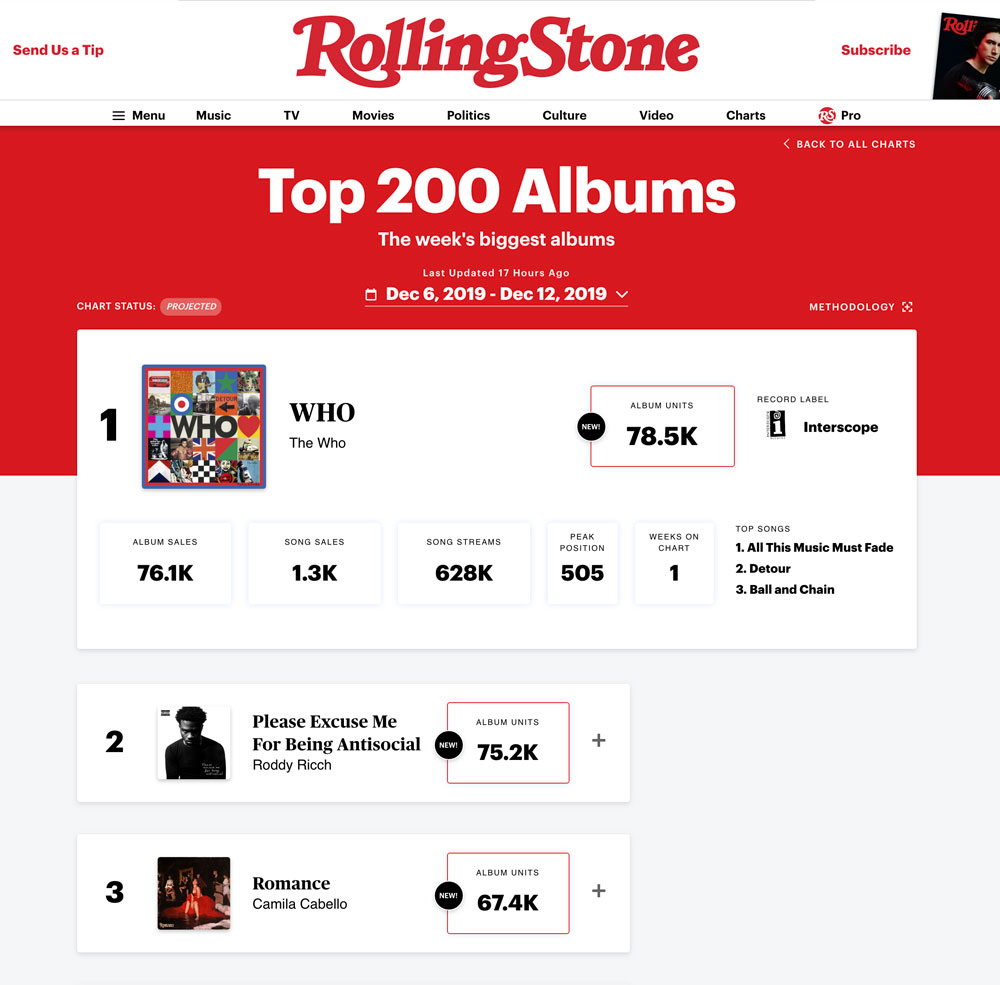Click the Subscribe link
Image resolution: width=1000 pixels, height=985 pixels.
pyautogui.click(x=875, y=50)
